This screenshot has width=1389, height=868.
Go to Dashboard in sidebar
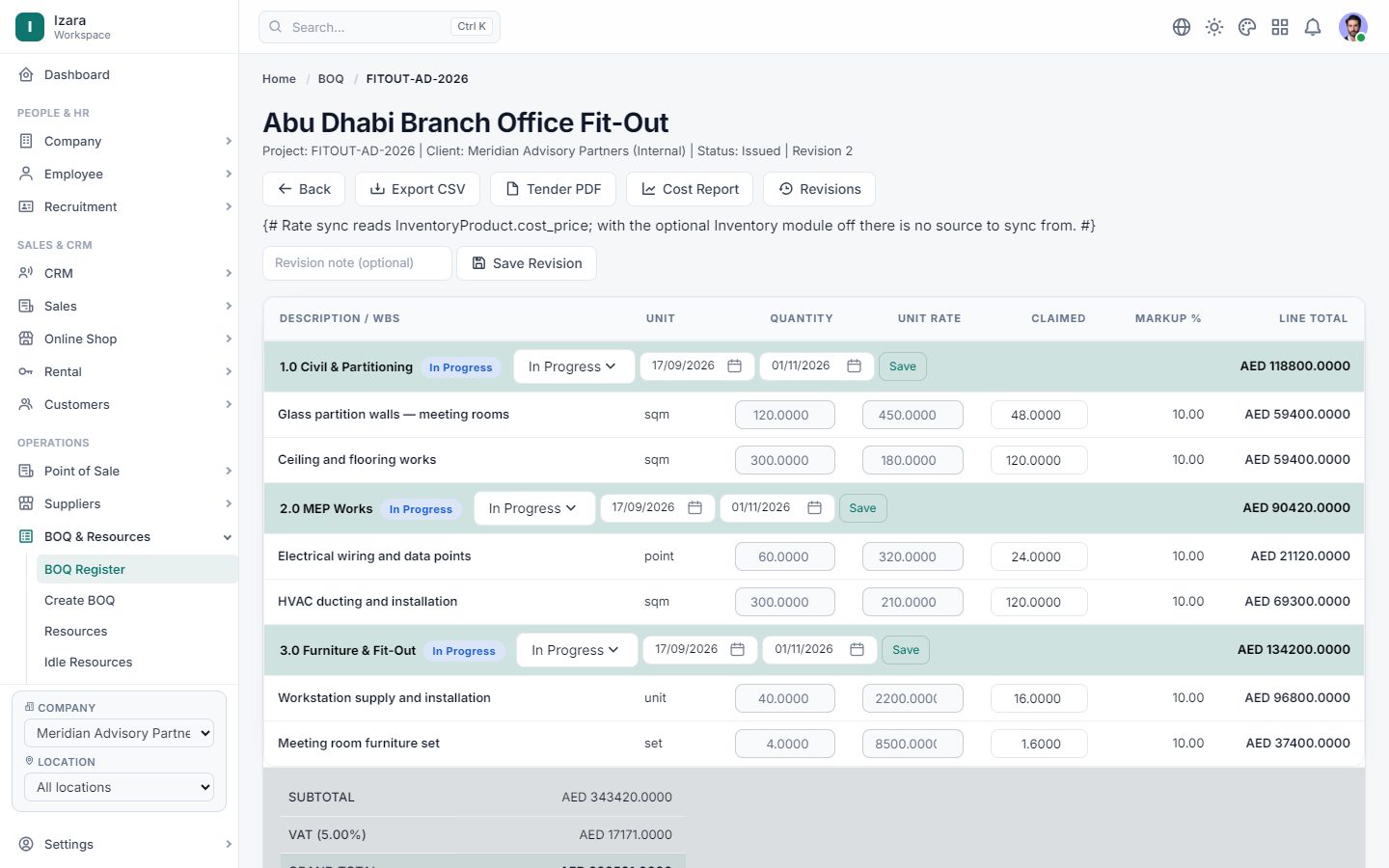tap(120, 74)
